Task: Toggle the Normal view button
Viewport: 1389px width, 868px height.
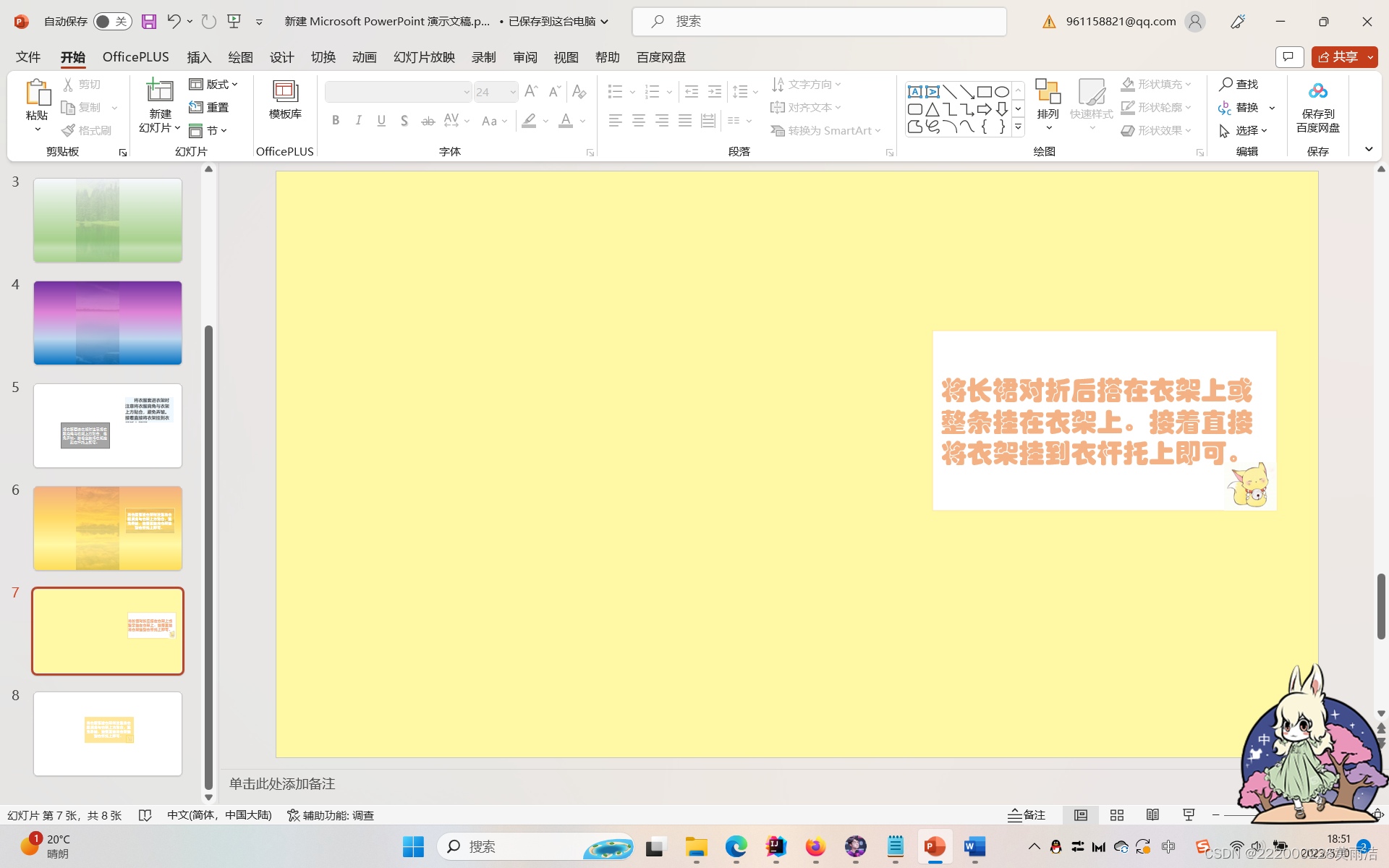Action: (1080, 815)
